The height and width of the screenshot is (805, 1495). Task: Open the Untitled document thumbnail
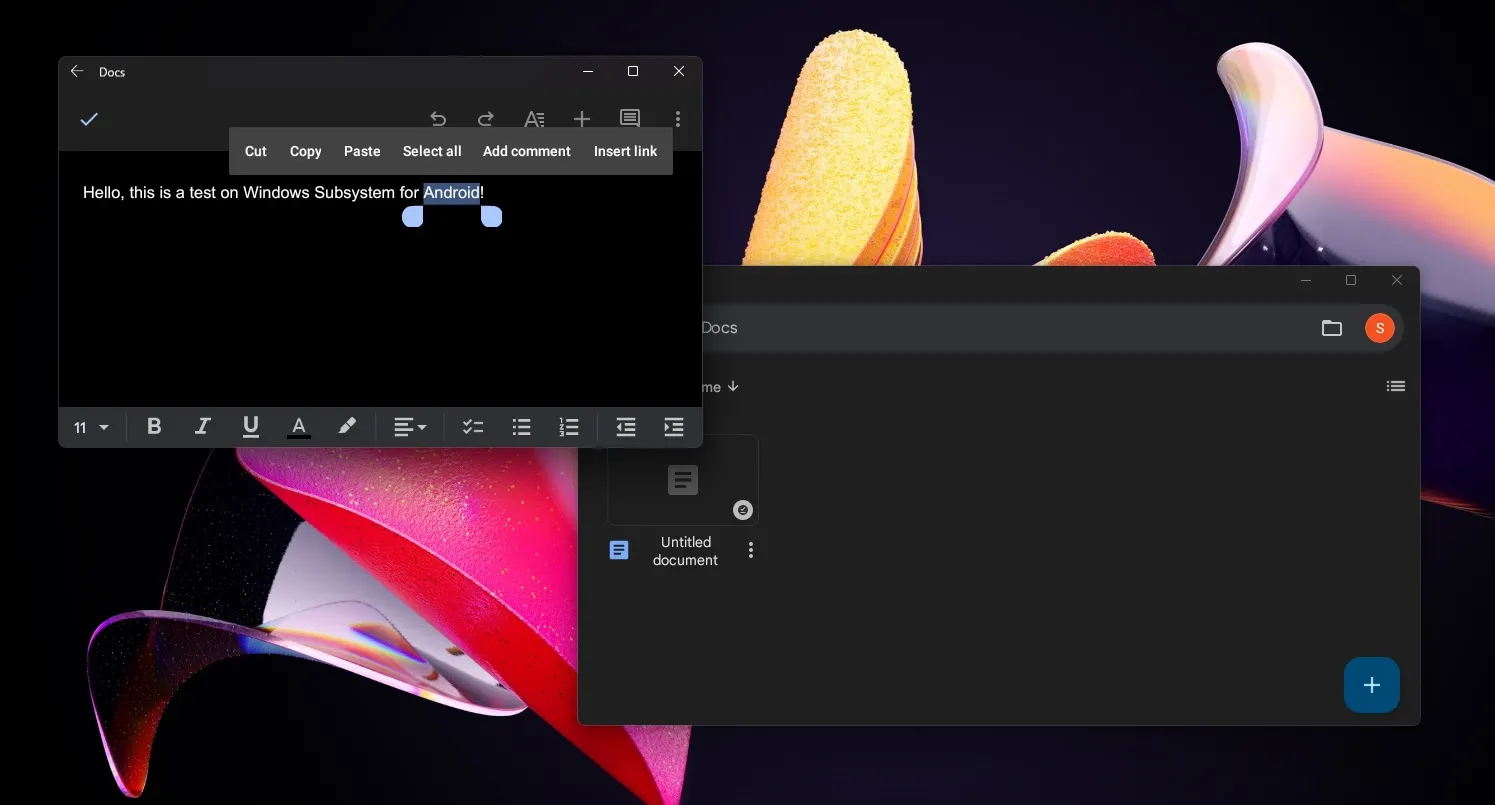(683, 481)
